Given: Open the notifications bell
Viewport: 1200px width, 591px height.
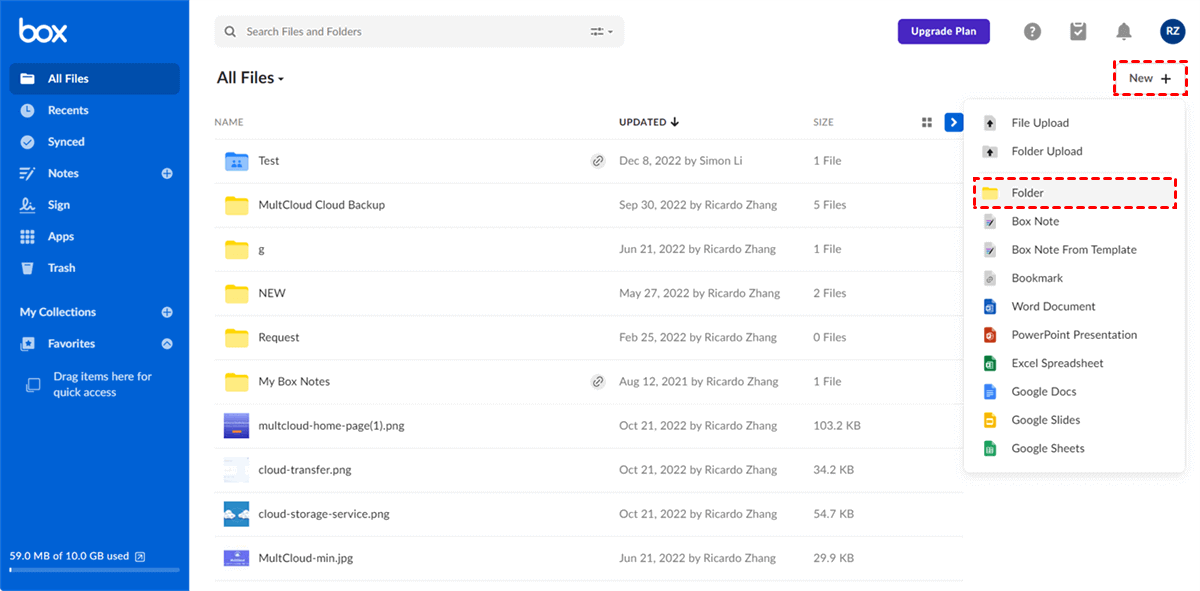Looking at the screenshot, I should click(x=1124, y=32).
